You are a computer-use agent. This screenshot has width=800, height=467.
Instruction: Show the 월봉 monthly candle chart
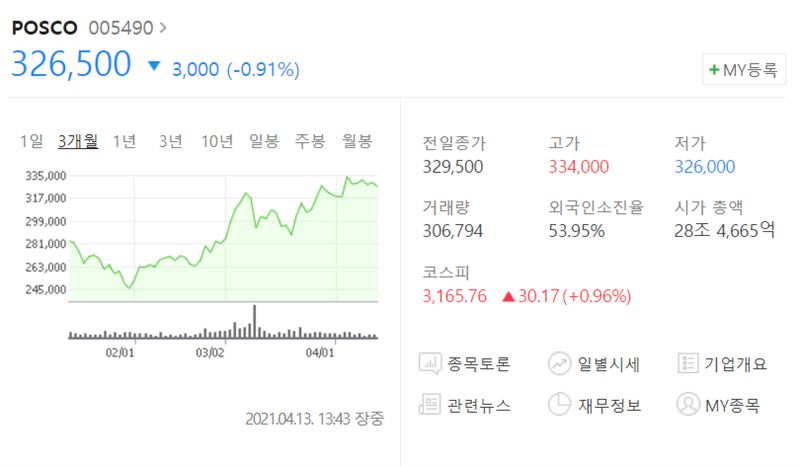click(x=357, y=141)
